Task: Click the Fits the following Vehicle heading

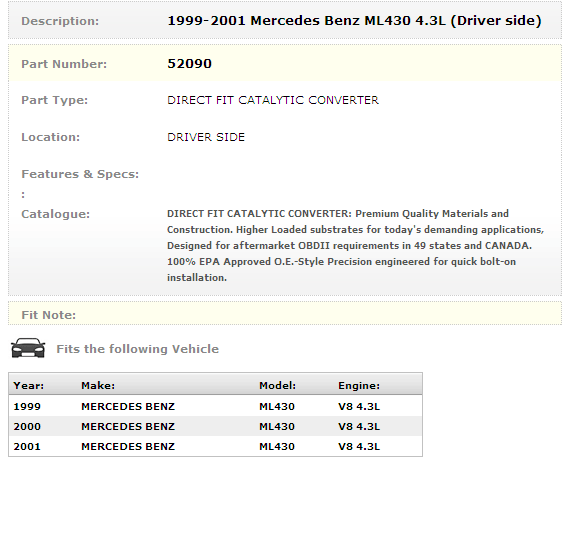Action: 137,349
